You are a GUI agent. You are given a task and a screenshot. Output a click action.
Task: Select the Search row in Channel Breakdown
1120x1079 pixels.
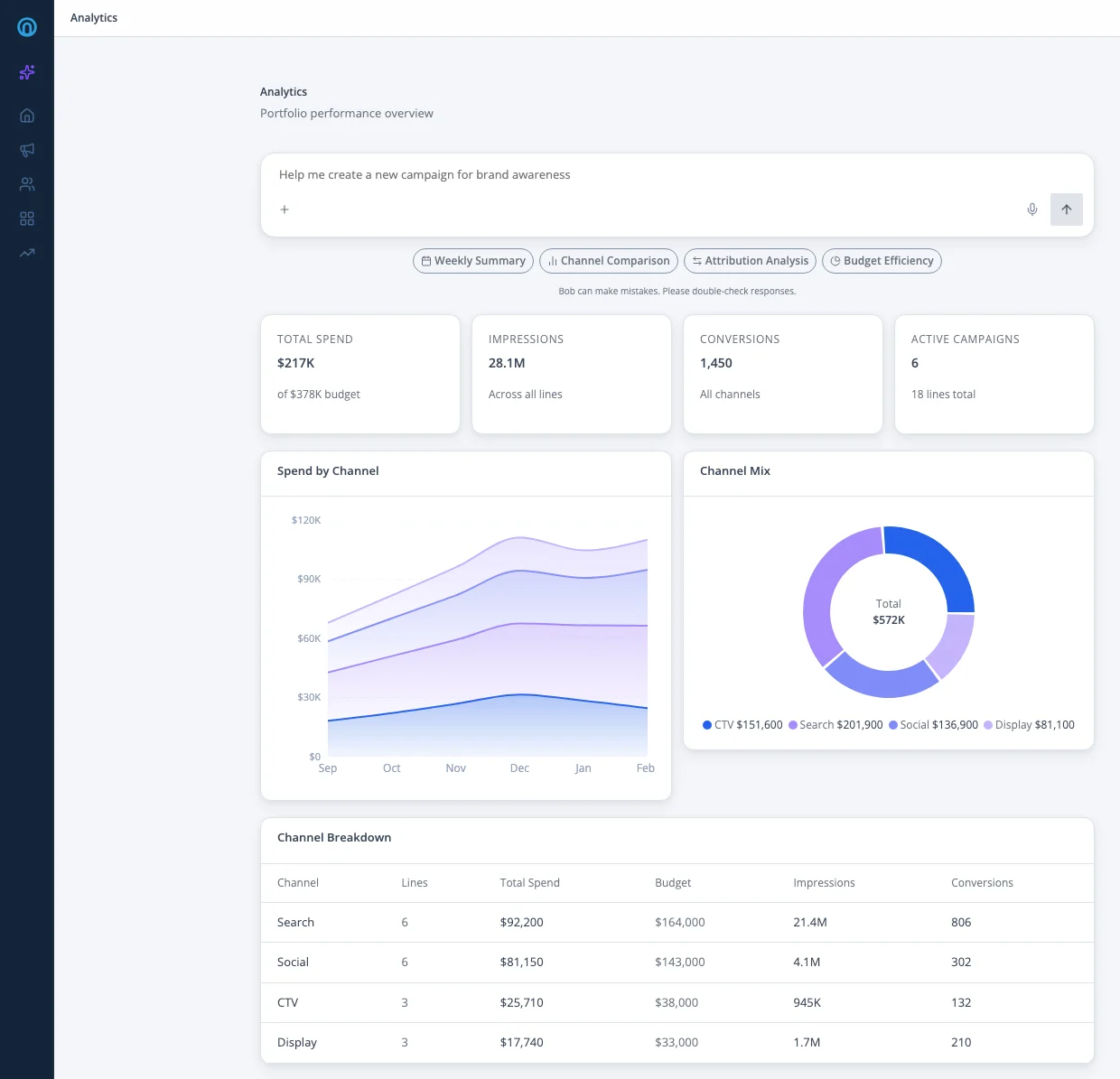click(677, 923)
